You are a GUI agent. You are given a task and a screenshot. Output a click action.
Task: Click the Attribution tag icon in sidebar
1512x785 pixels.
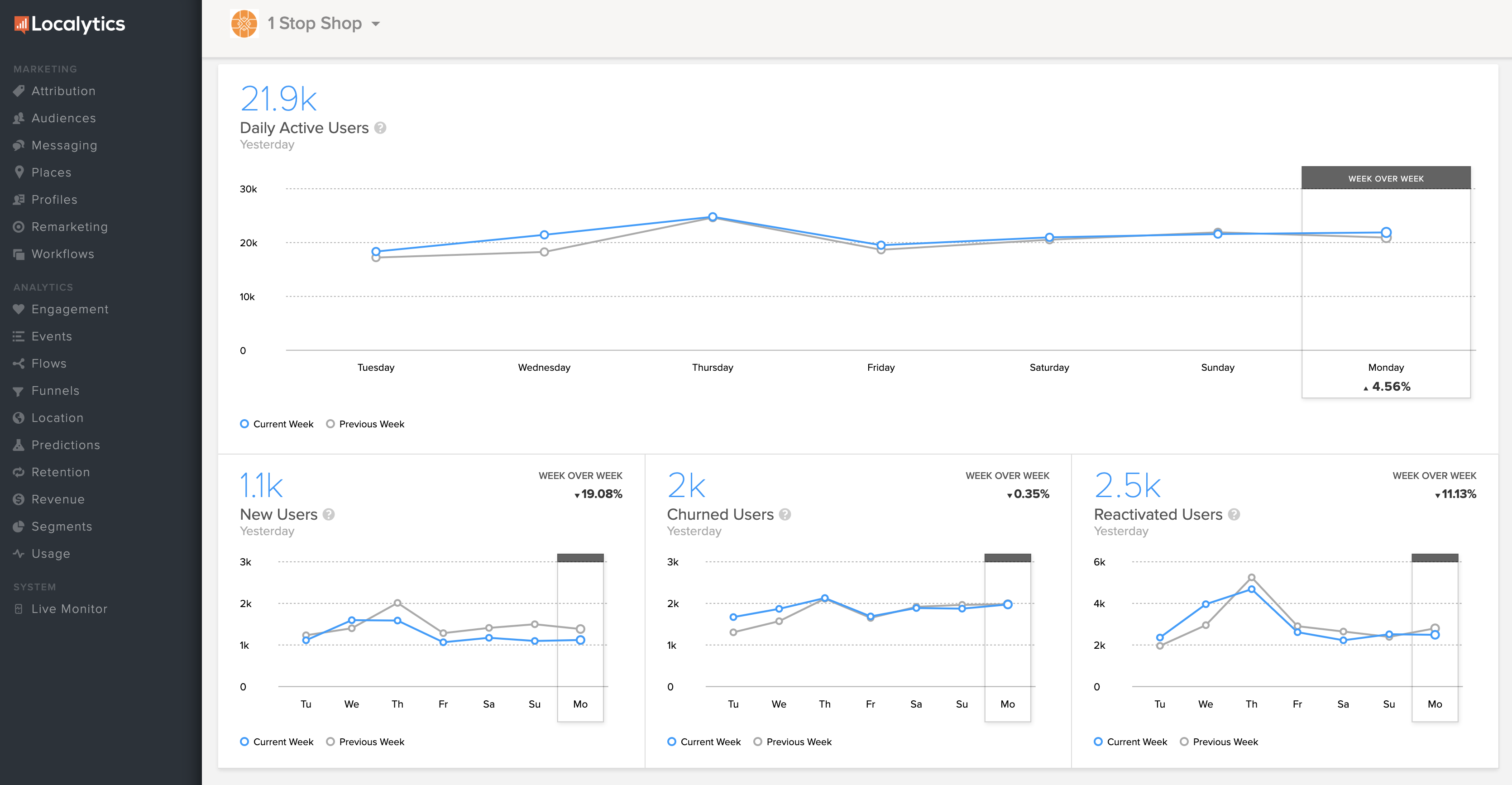click(x=19, y=91)
